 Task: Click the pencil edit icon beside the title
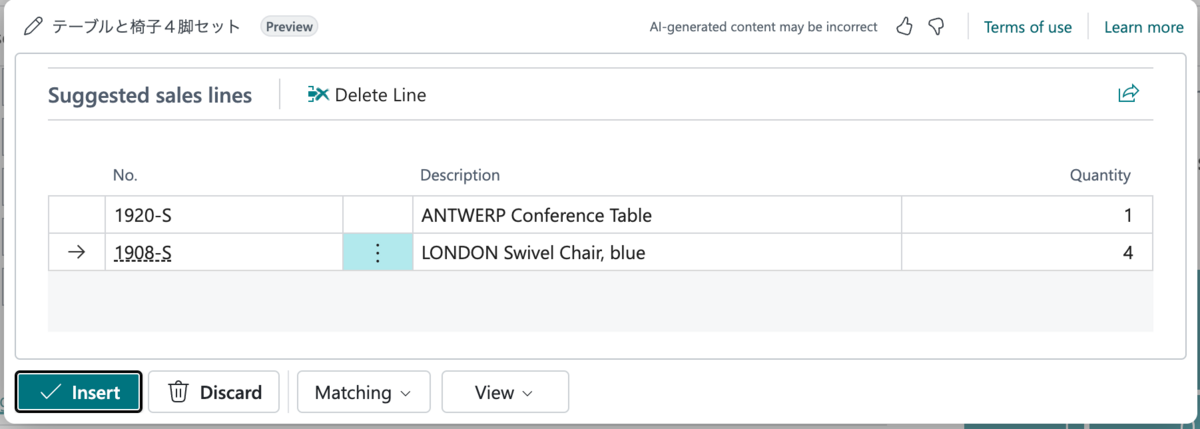coord(34,27)
